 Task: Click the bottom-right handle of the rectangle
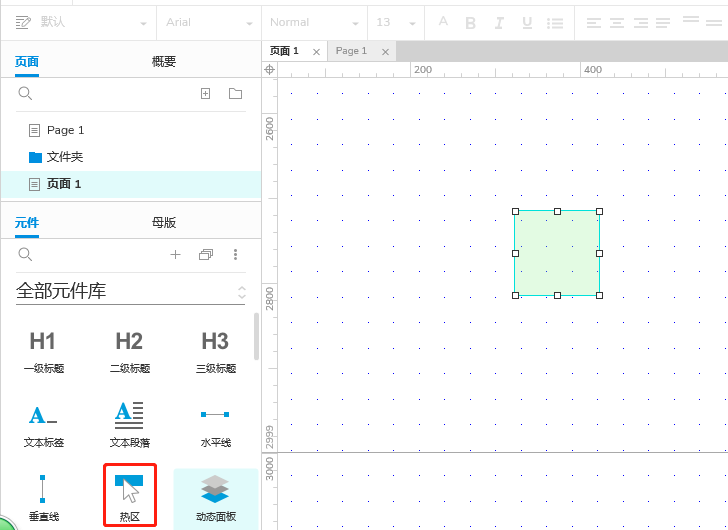point(599,295)
